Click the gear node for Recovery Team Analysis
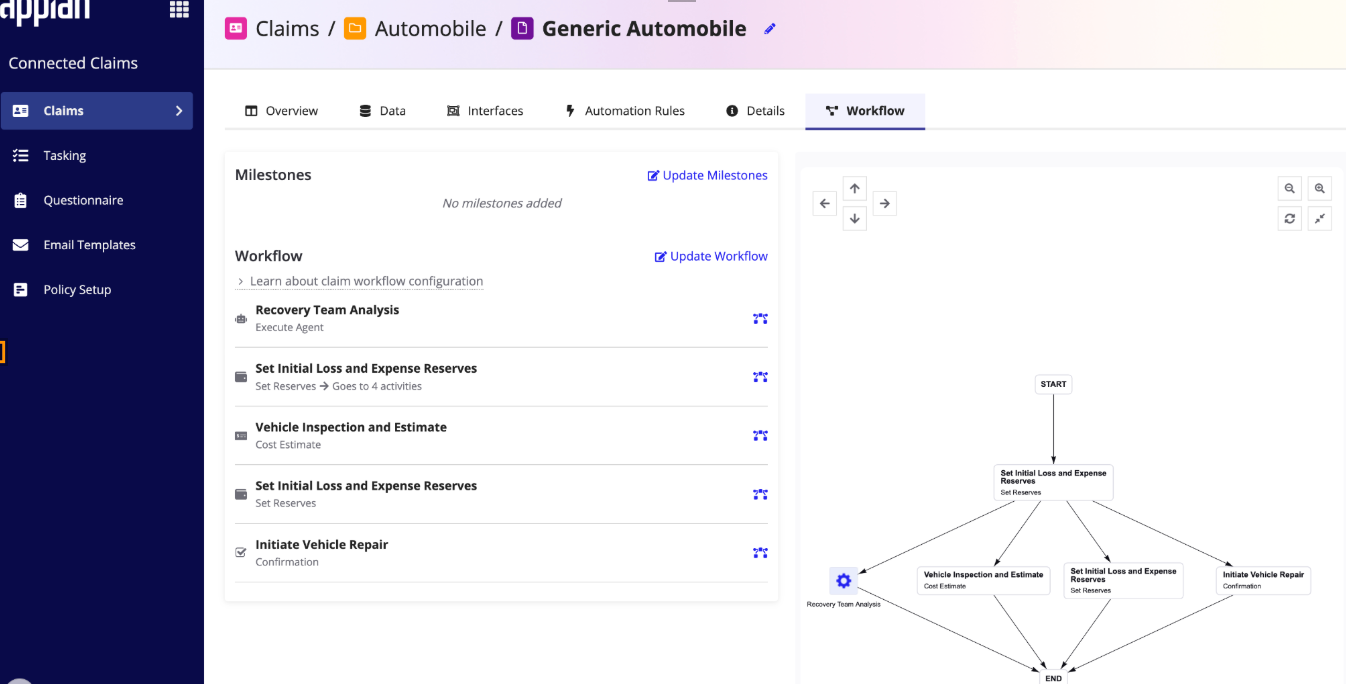1346x684 pixels. point(844,581)
